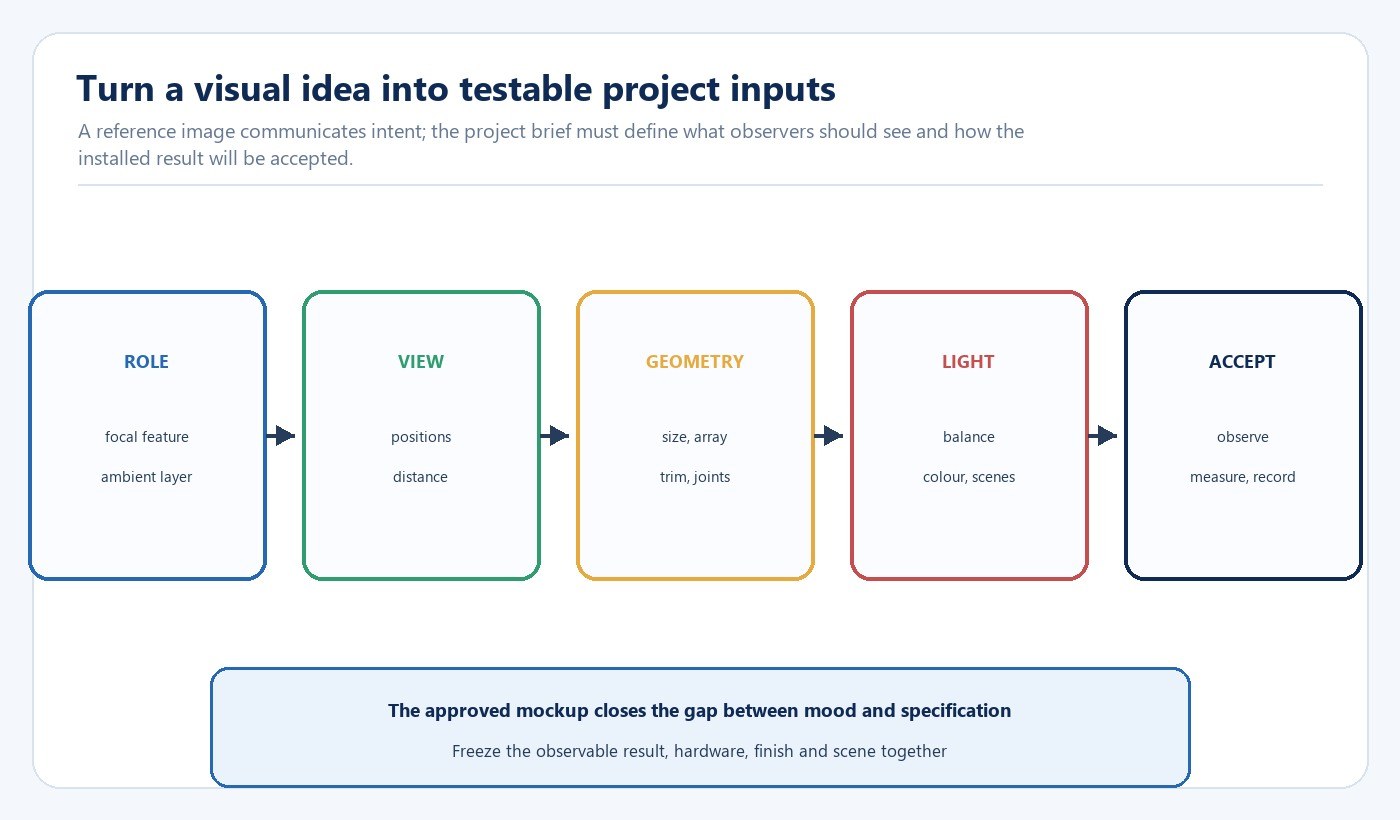Viewport: 1400px width, 820px height.
Task: Click the arrow between VIEW and GEOMETRY
Action: point(555,436)
